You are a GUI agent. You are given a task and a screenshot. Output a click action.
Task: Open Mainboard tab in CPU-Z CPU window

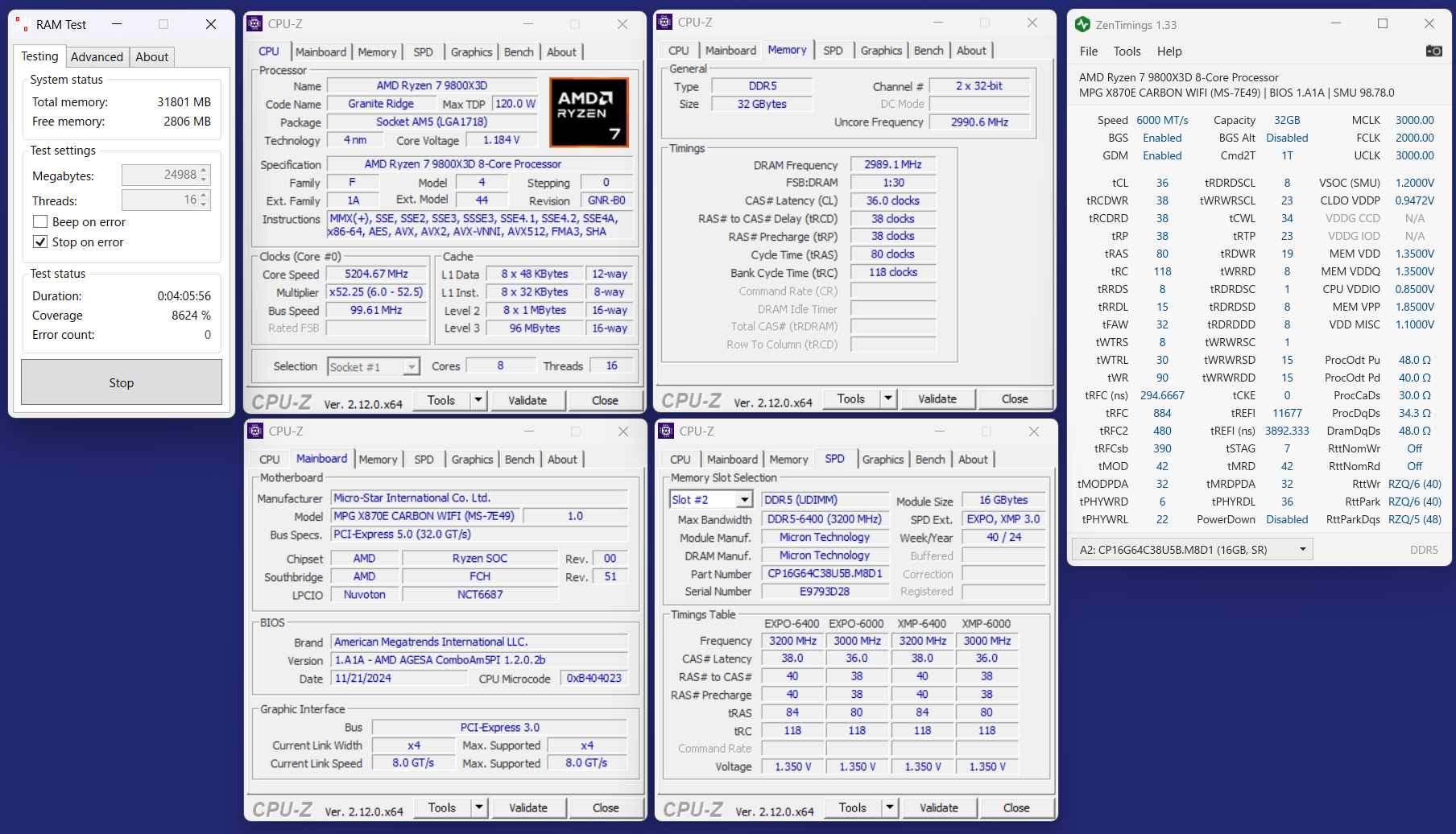[x=321, y=52]
